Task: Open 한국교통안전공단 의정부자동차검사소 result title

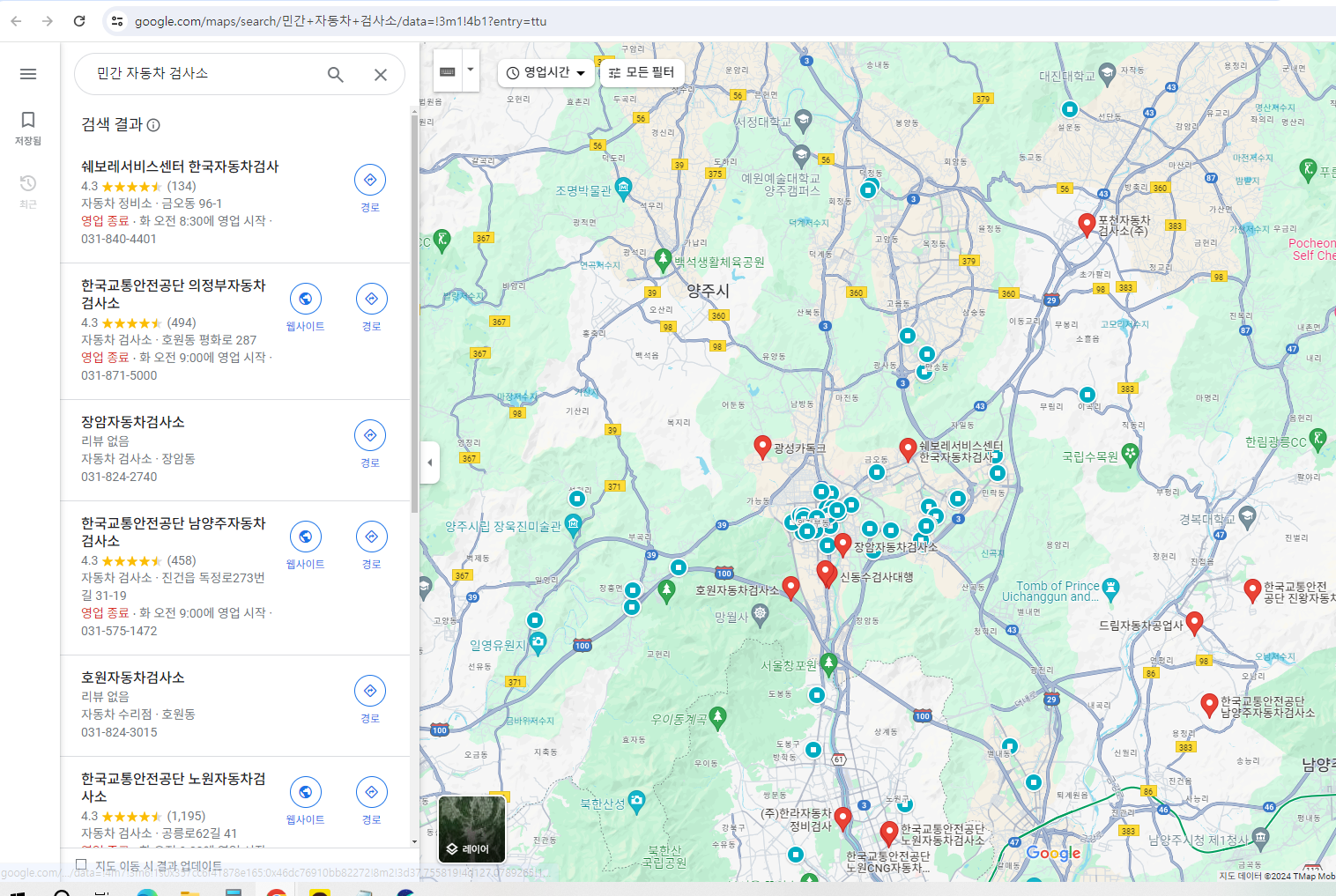Action: (174, 294)
